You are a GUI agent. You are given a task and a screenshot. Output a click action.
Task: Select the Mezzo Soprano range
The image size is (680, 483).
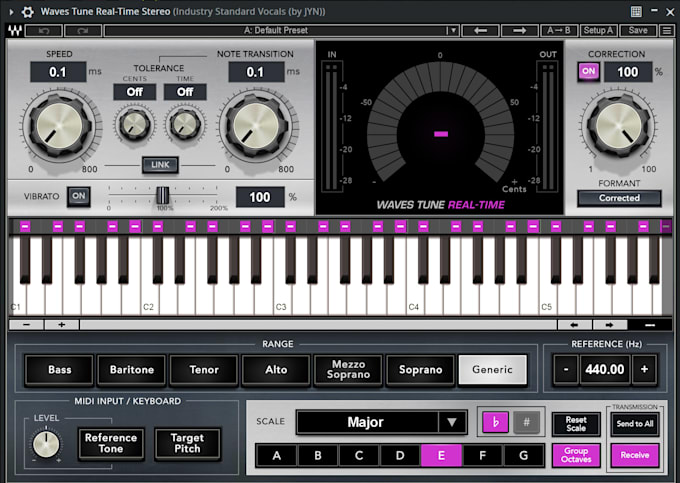coord(348,370)
